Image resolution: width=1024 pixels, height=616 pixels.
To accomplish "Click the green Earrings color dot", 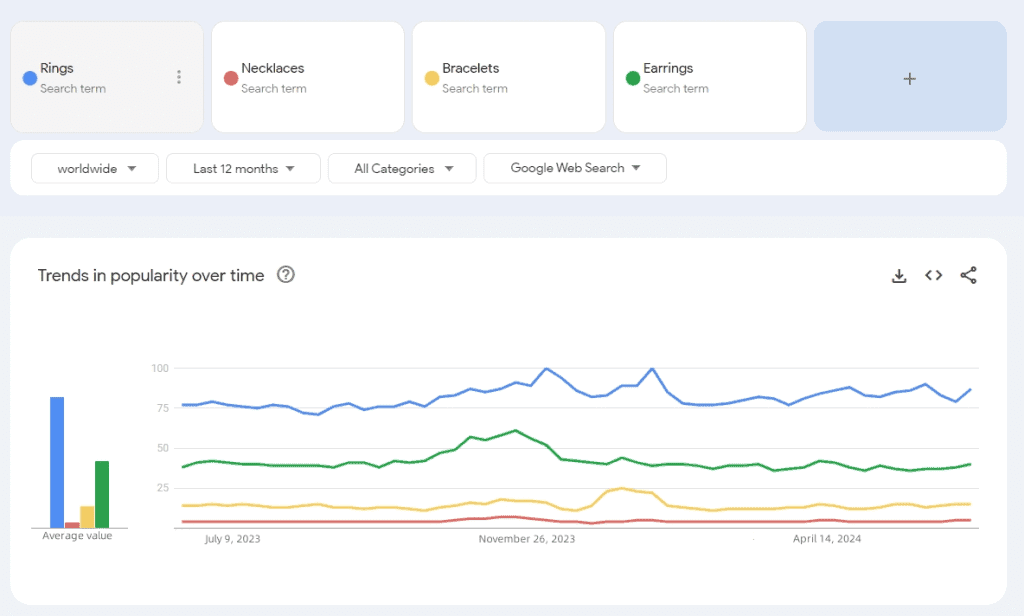I will (x=632, y=78).
